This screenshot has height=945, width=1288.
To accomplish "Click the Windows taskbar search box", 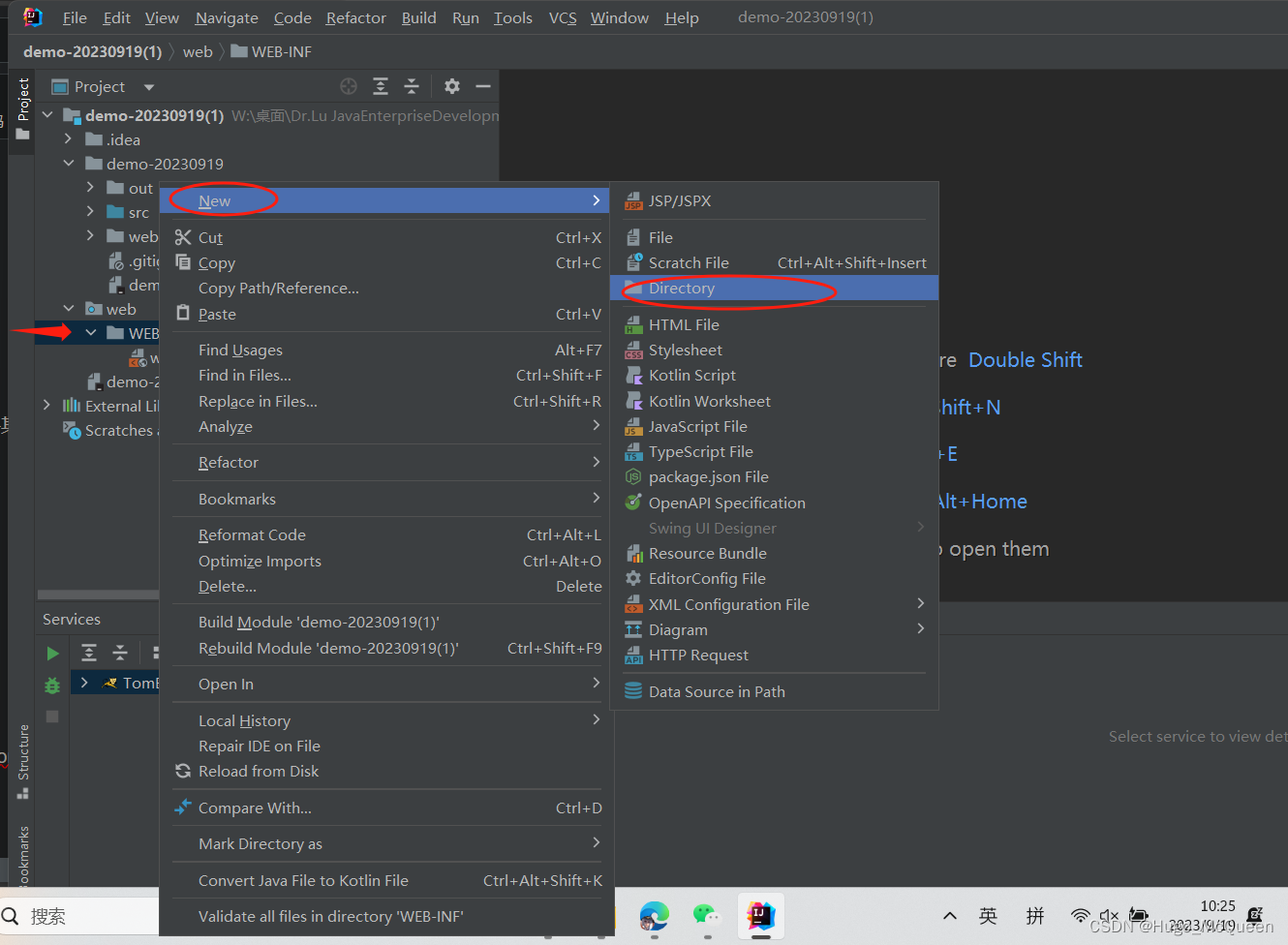I will pos(79,916).
